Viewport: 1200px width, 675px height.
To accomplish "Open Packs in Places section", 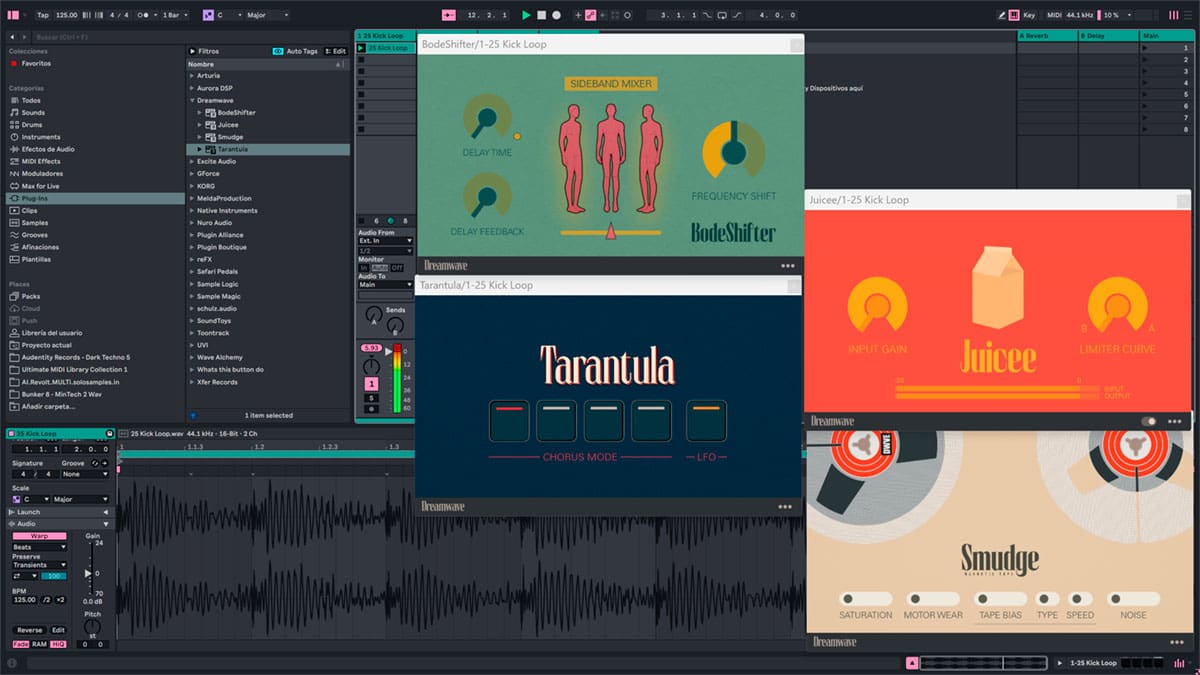I will 31,296.
